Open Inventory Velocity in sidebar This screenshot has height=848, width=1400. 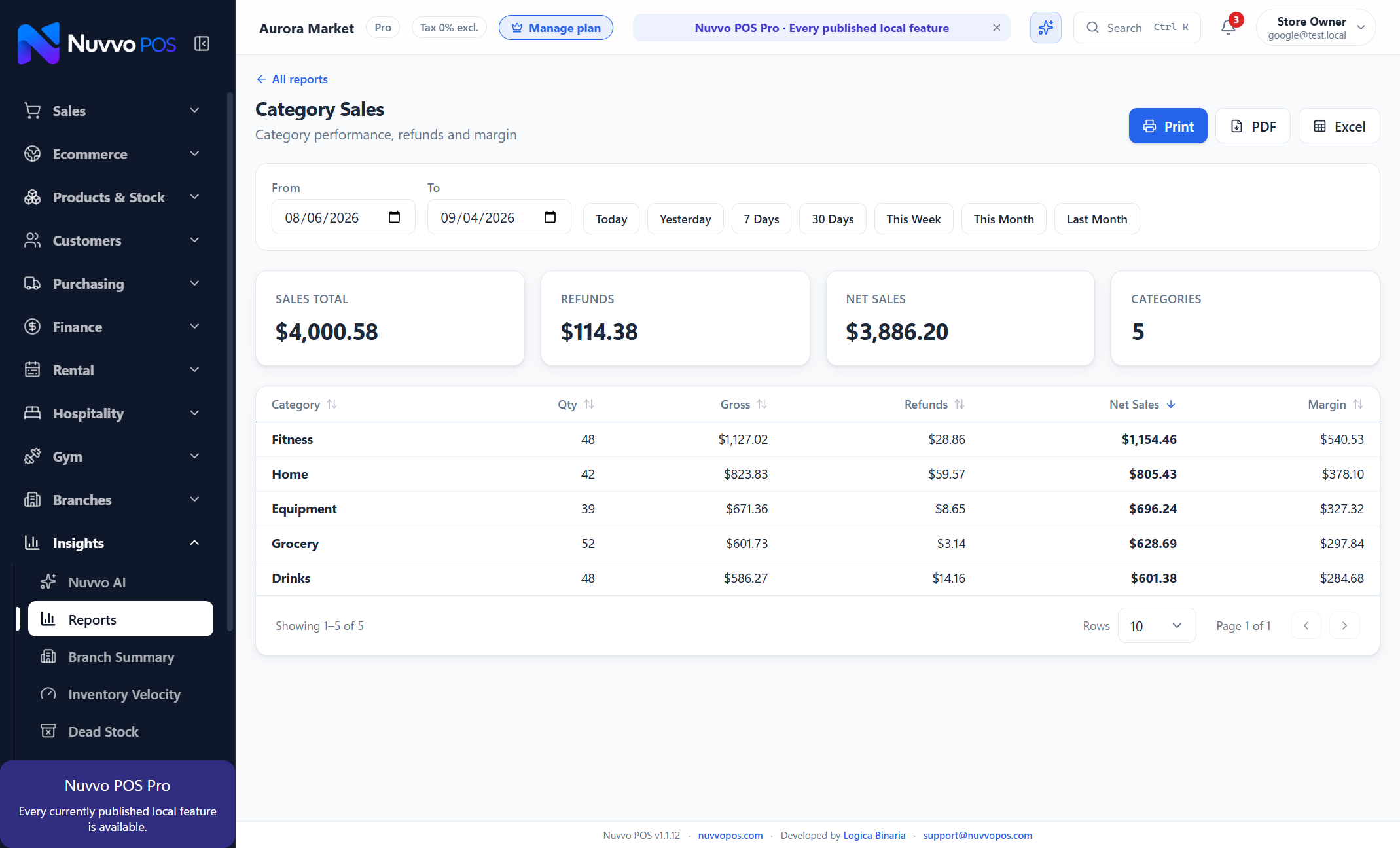(x=120, y=694)
